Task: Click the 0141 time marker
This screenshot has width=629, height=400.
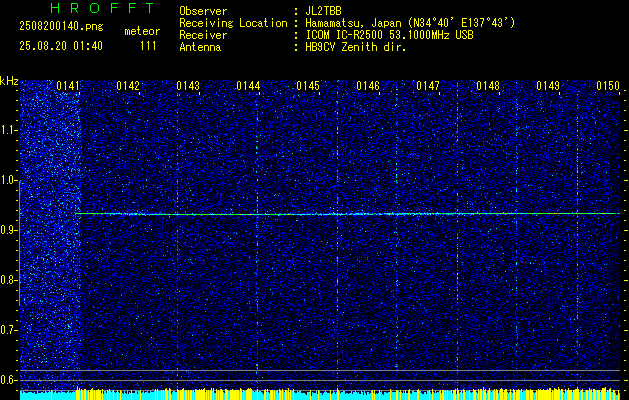Action: (x=68, y=86)
